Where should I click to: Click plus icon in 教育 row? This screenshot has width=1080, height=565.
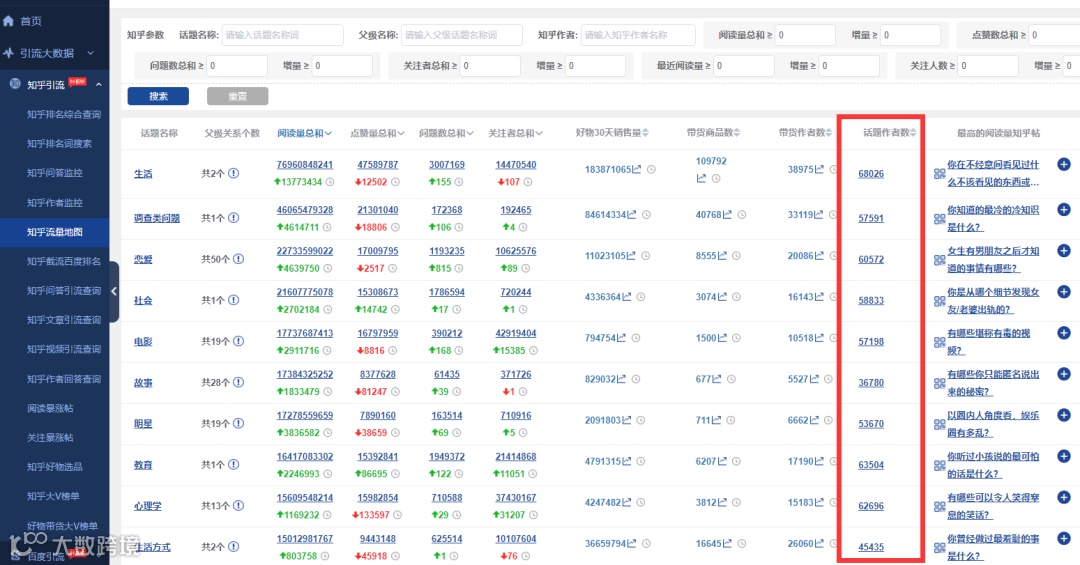(1064, 456)
